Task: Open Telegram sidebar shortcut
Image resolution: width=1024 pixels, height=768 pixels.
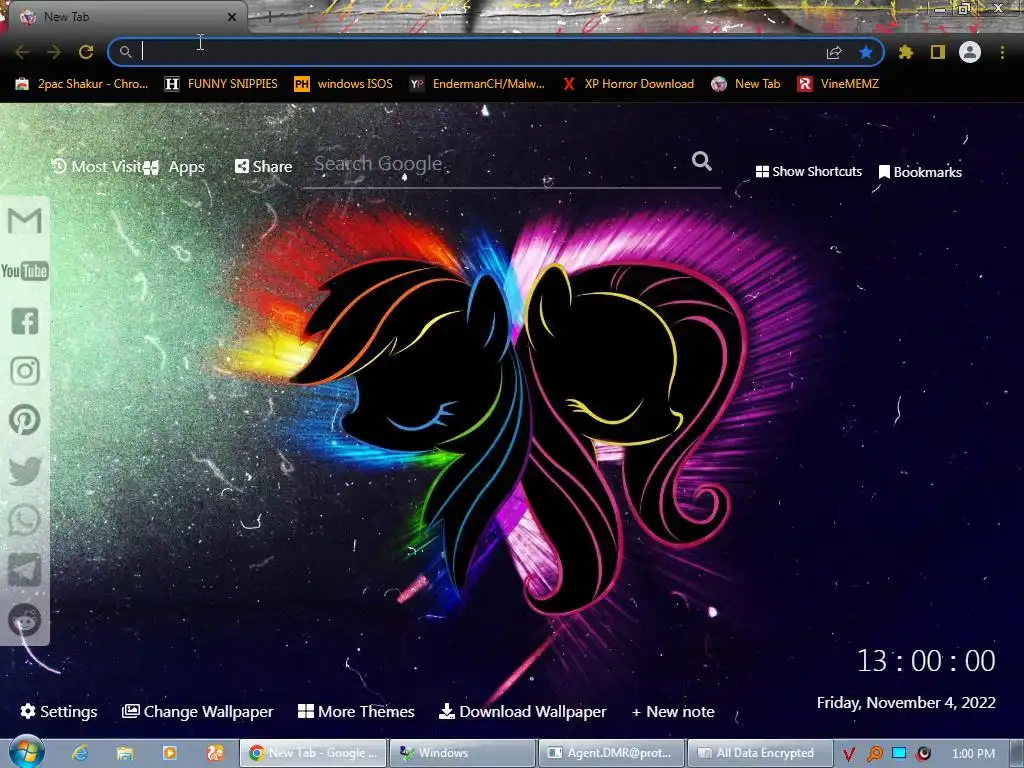Action: (x=25, y=569)
